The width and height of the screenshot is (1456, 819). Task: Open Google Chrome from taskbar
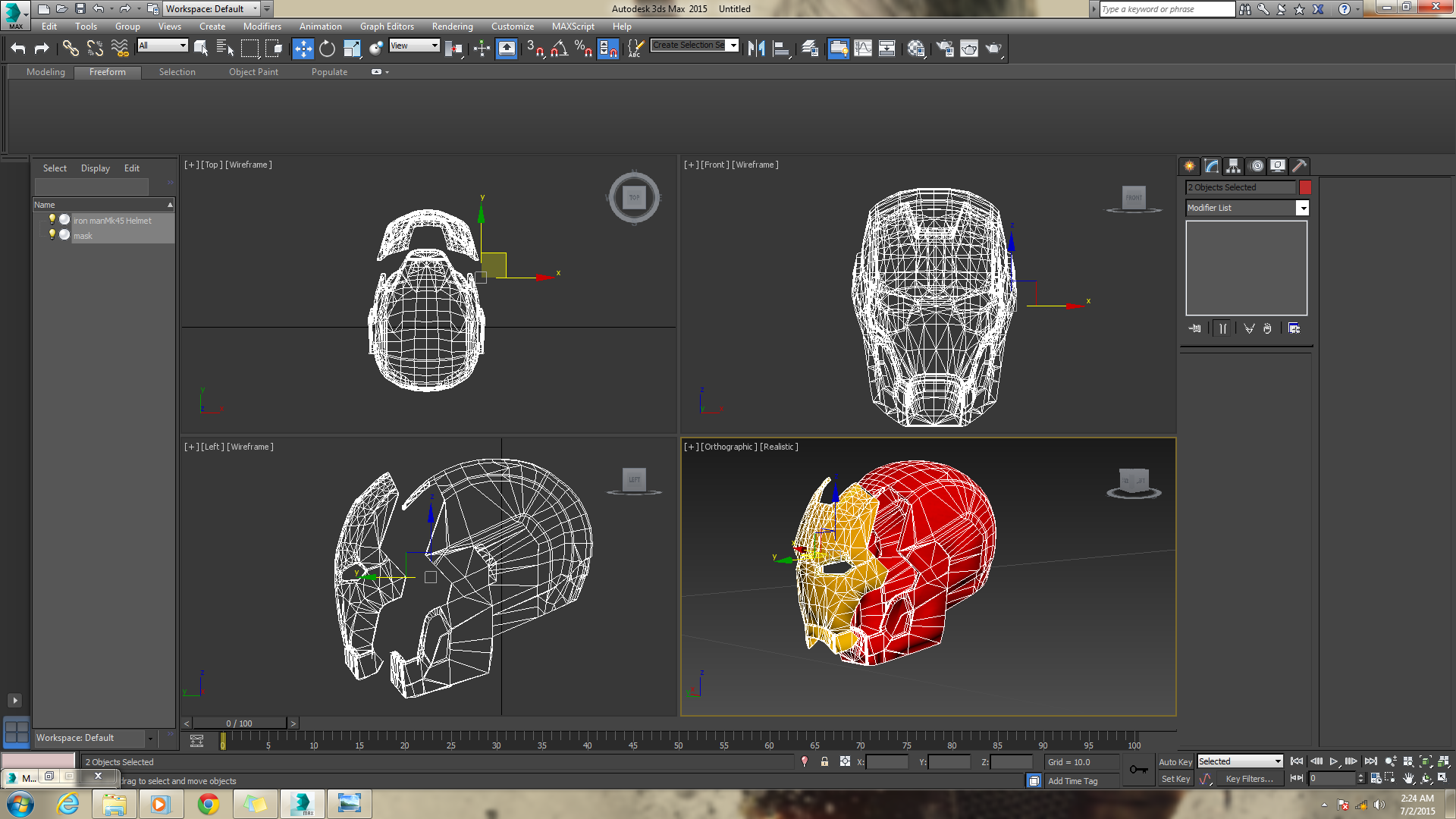[208, 804]
